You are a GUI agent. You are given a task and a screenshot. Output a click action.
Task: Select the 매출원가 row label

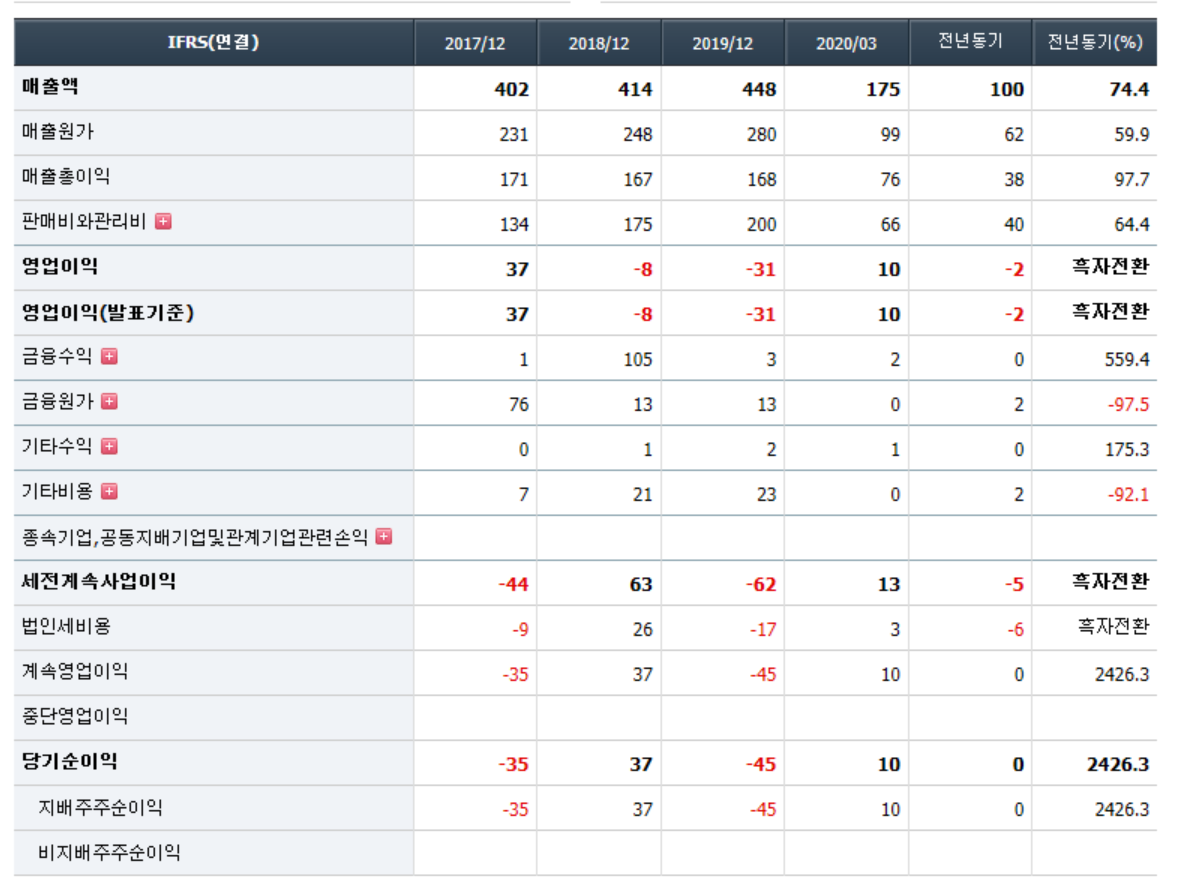(58, 132)
